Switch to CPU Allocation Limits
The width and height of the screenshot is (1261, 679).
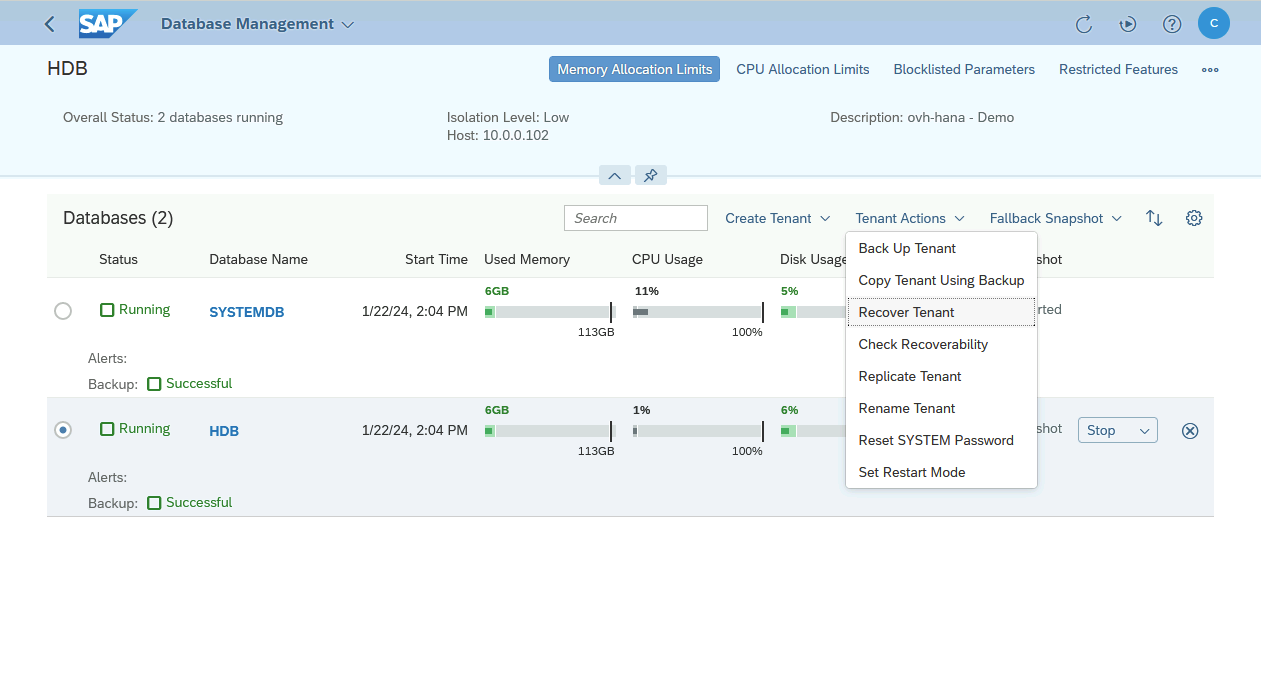click(x=802, y=69)
